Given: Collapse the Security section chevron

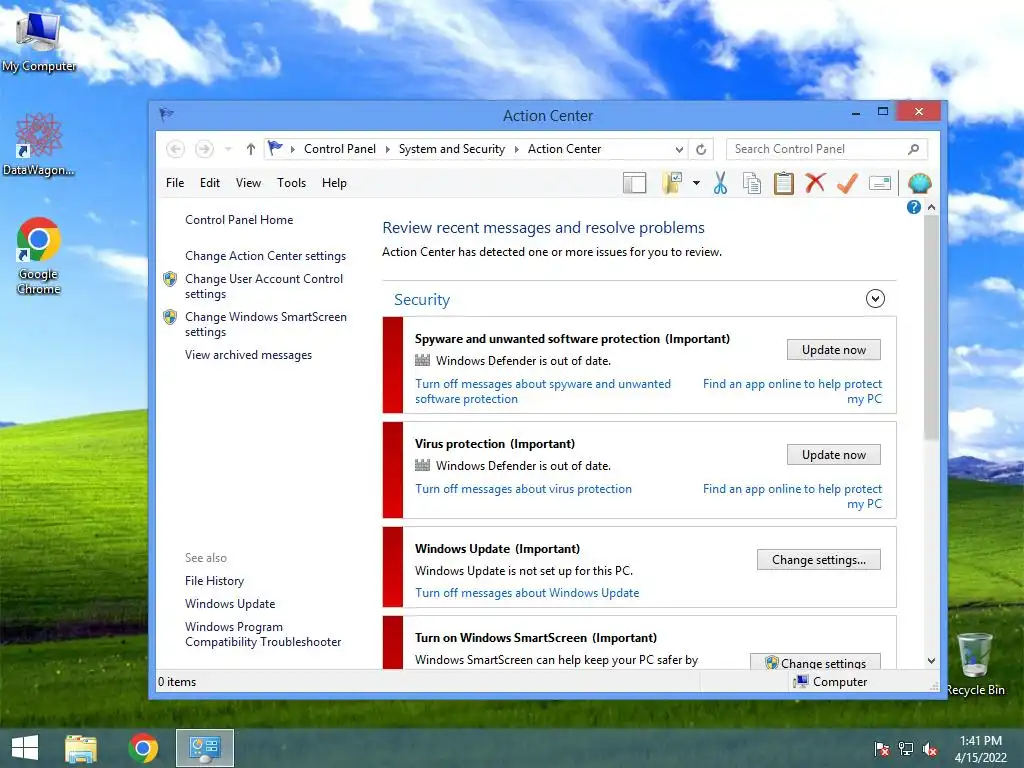Looking at the screenshot, I should click(875, 299).
